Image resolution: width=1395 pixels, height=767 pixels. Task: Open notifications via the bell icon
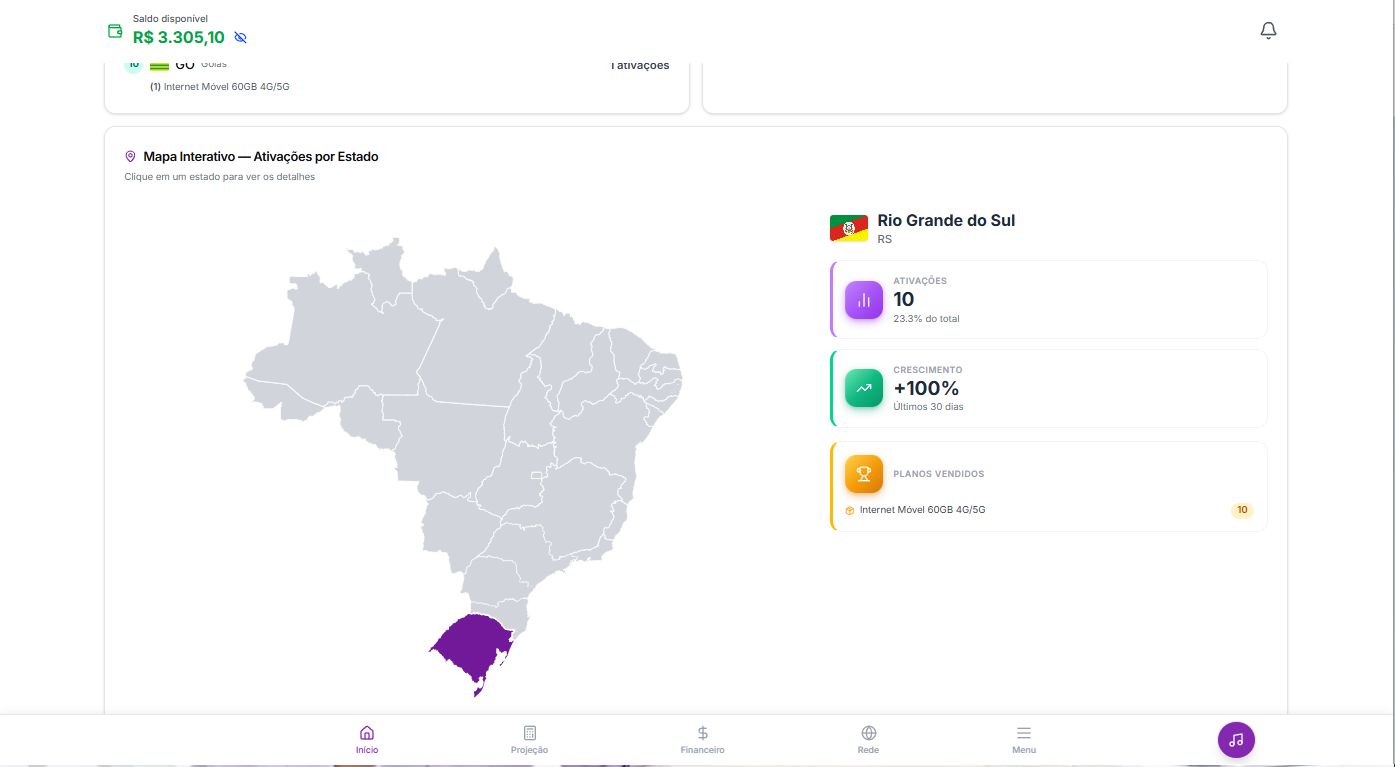tap(1268, 30)
